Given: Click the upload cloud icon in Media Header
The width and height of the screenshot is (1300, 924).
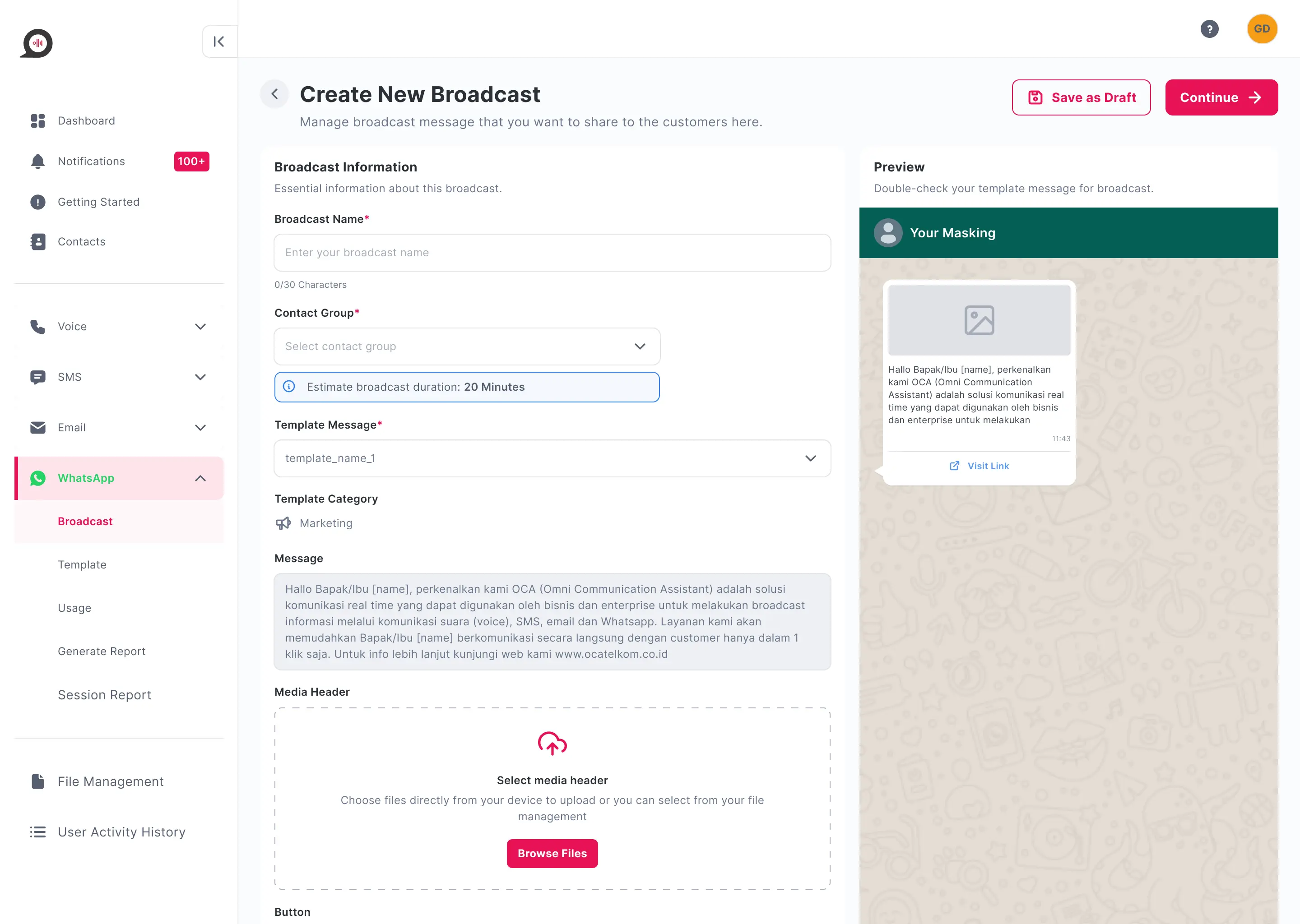Looking at the screenshot, I should 552,743.
